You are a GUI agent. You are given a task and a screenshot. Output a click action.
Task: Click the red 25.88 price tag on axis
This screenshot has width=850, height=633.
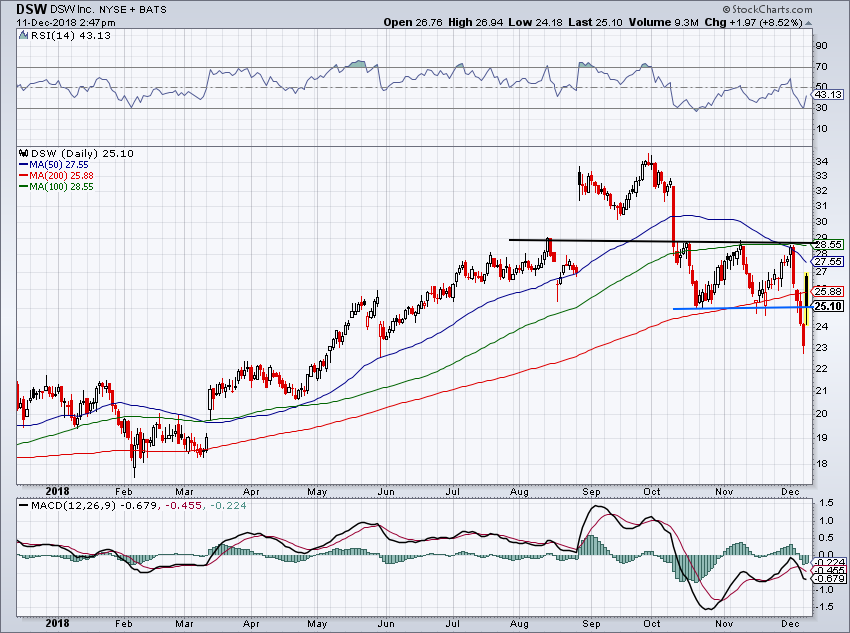point(828,291)
